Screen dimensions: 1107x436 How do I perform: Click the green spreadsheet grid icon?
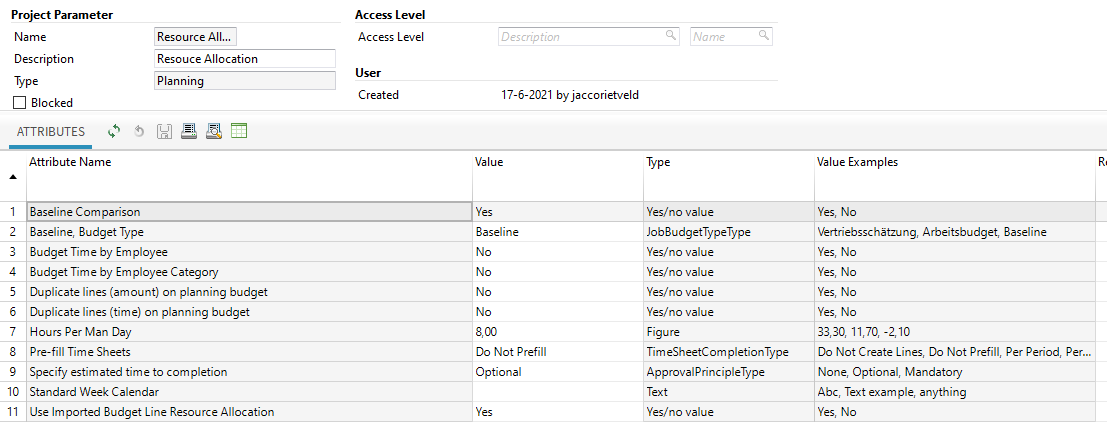[x=239, y=131]
